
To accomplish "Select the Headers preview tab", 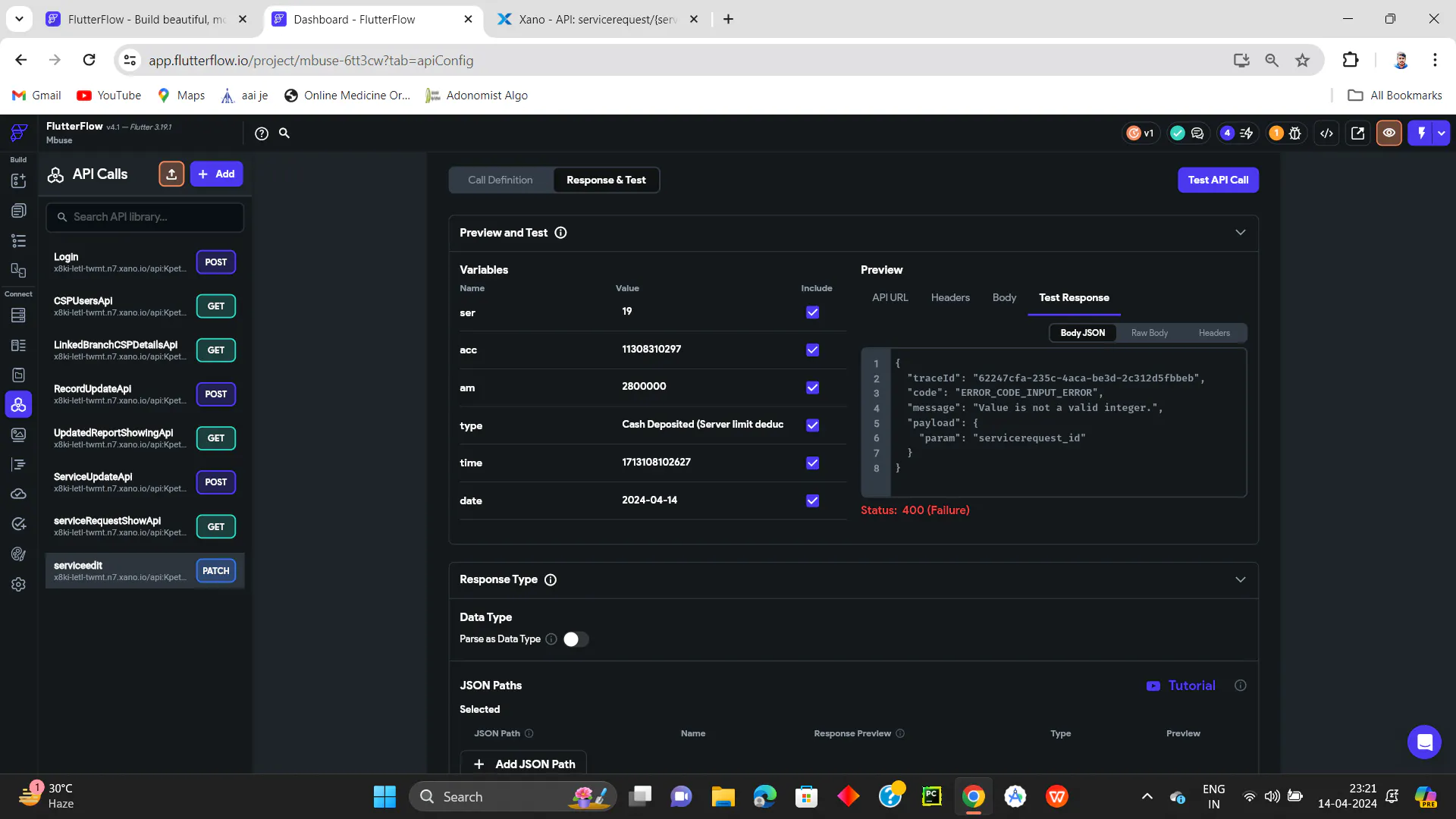I will point(950,297).
